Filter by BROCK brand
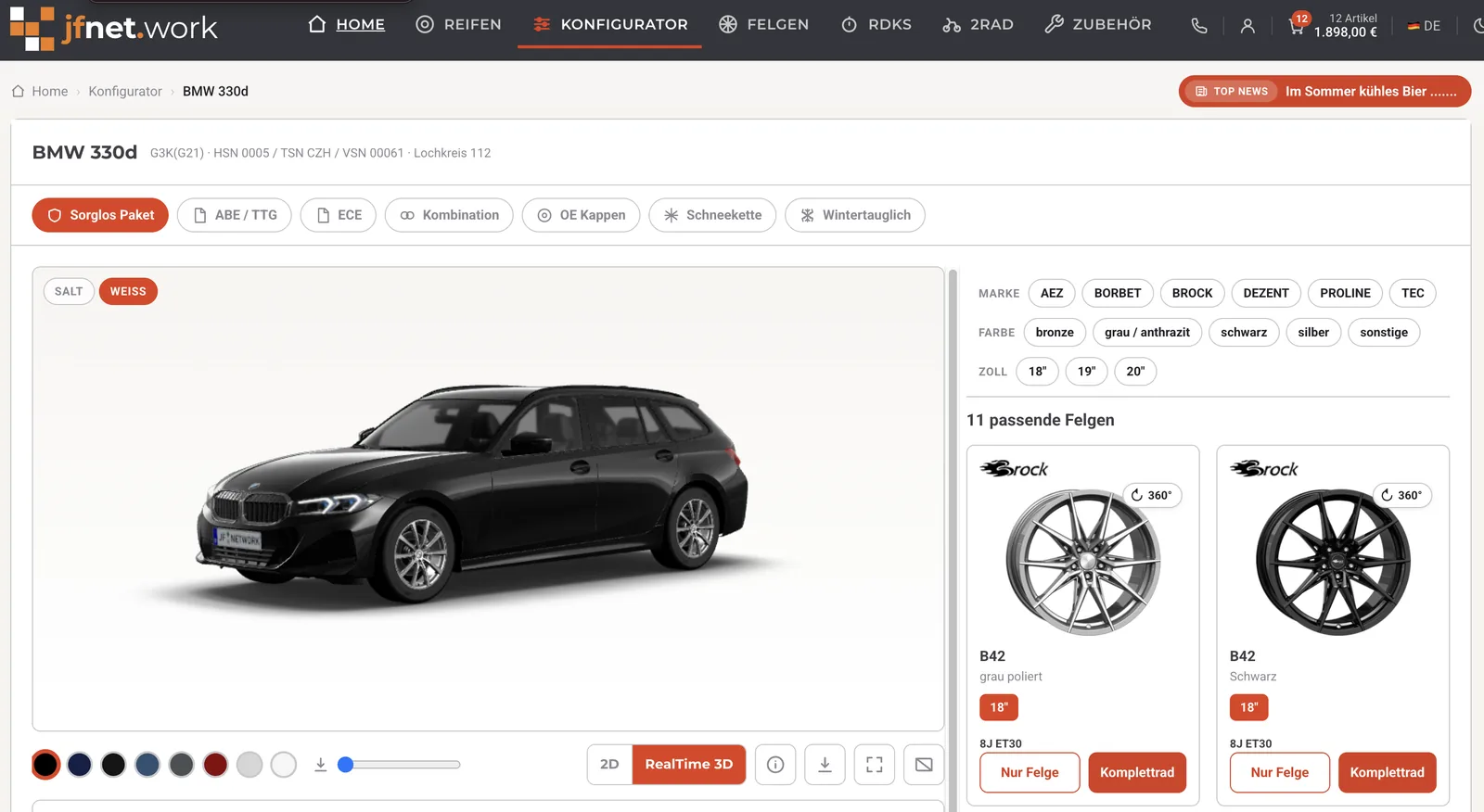The width and height of the screenshot is (1484, 812). [1192, 293]
